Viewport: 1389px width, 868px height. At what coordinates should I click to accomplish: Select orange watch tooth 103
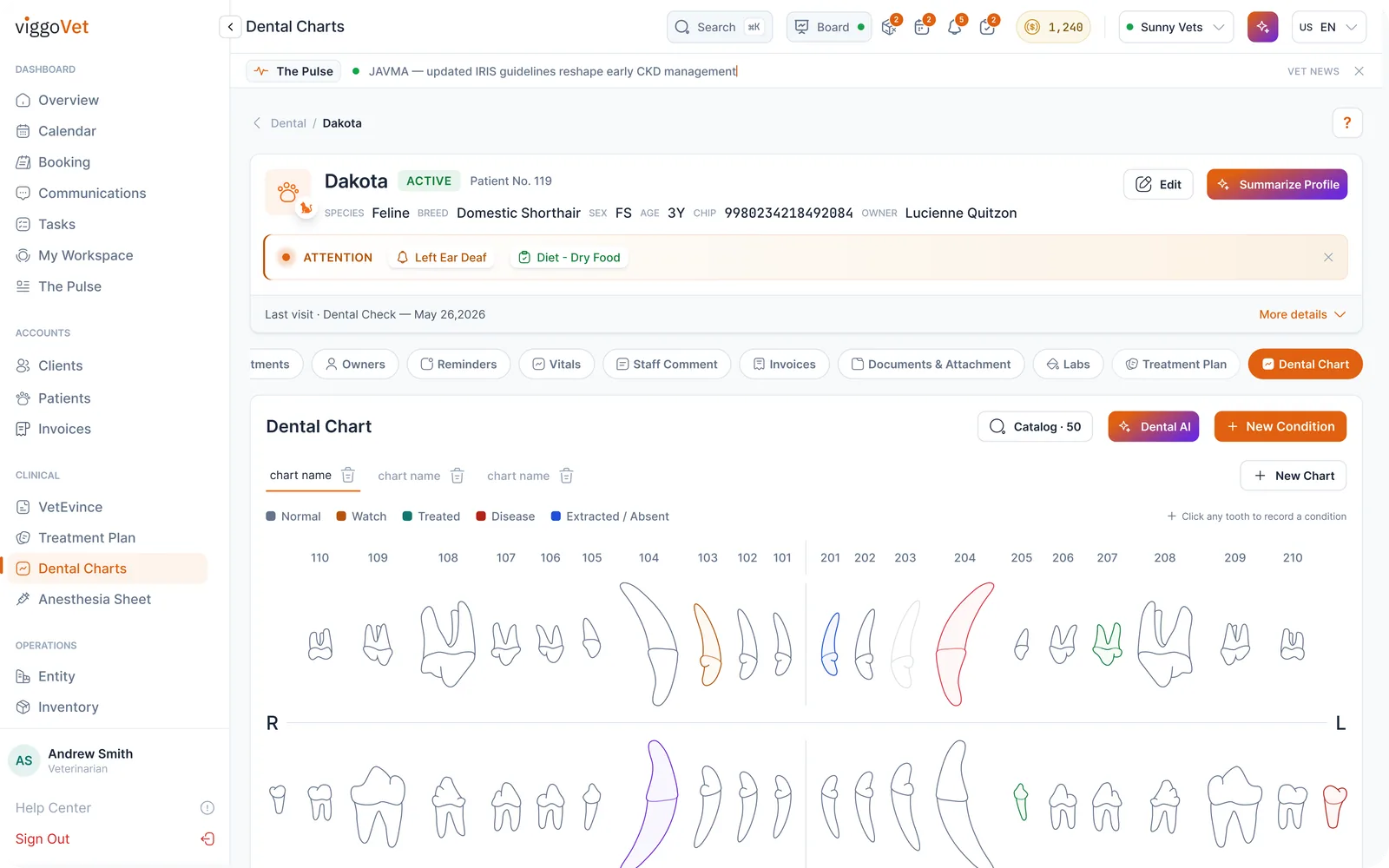click(x=707, y=644)
